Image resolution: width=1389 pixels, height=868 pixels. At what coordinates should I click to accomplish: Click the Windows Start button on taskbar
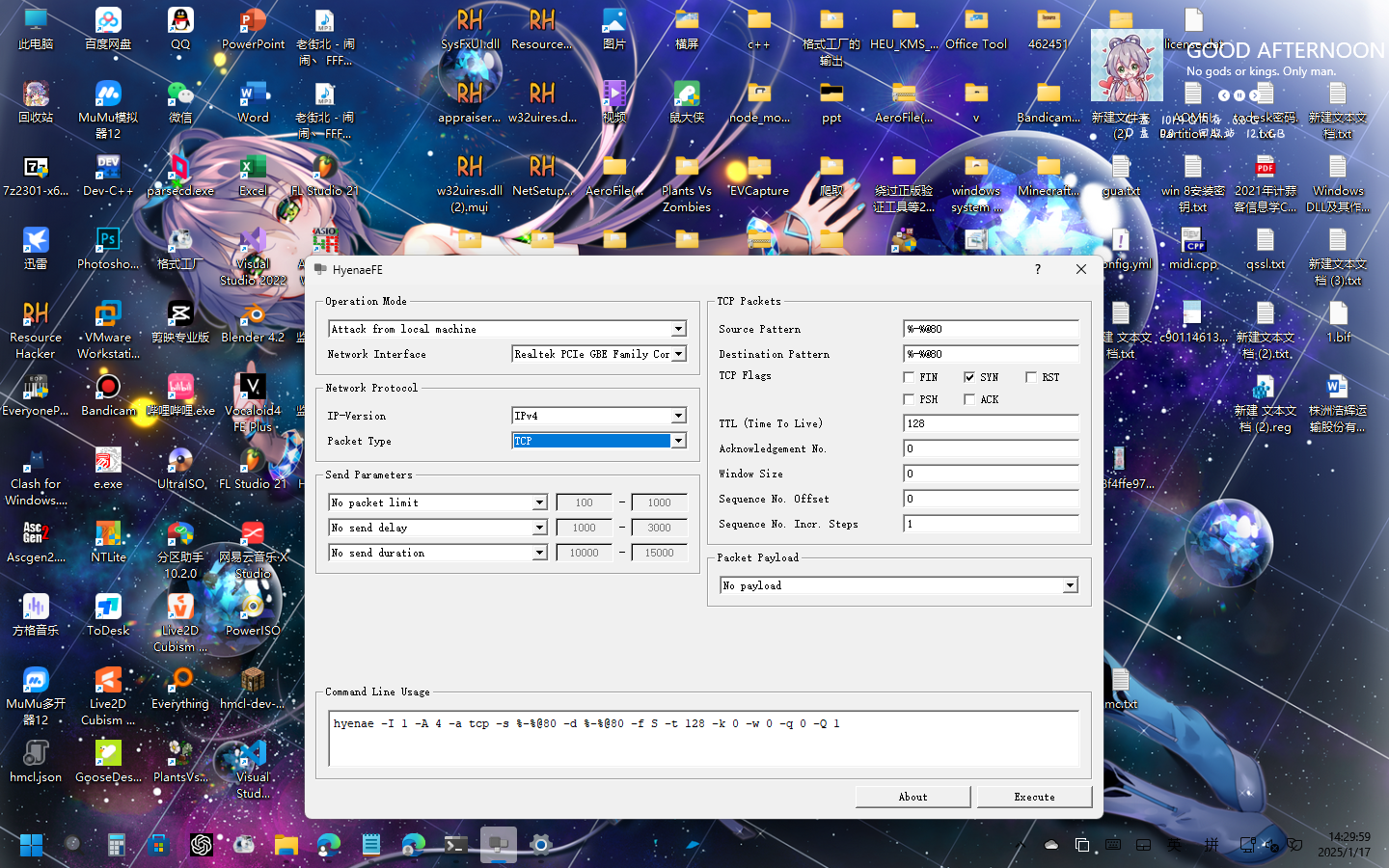[31, 845]
